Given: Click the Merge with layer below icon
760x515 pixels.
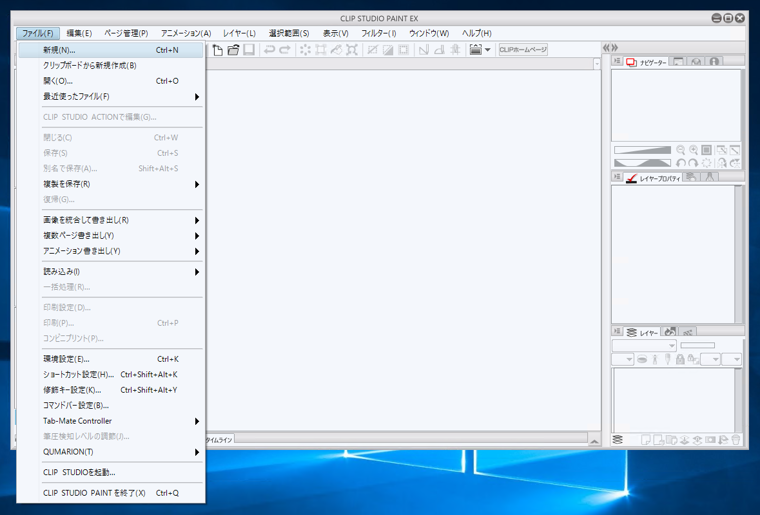Looking at the screenshot, I should 697,440.
